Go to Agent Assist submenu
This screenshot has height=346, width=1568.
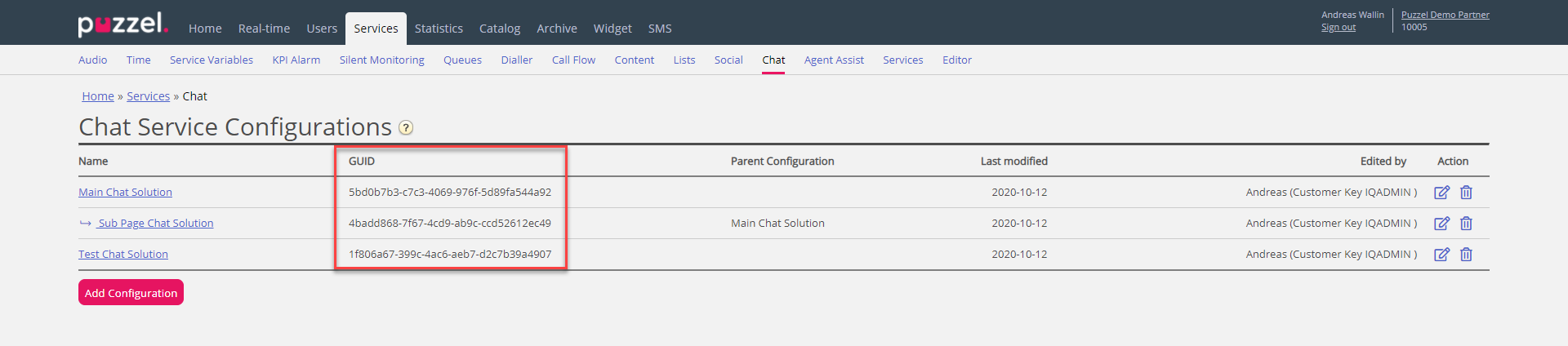[833, 60]
